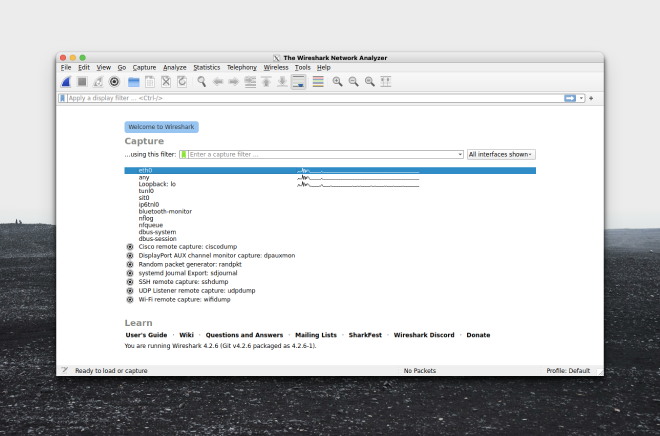The image size is (660, 436).
Task: Jump to last packet icon
Action: (x=282, y=82)
